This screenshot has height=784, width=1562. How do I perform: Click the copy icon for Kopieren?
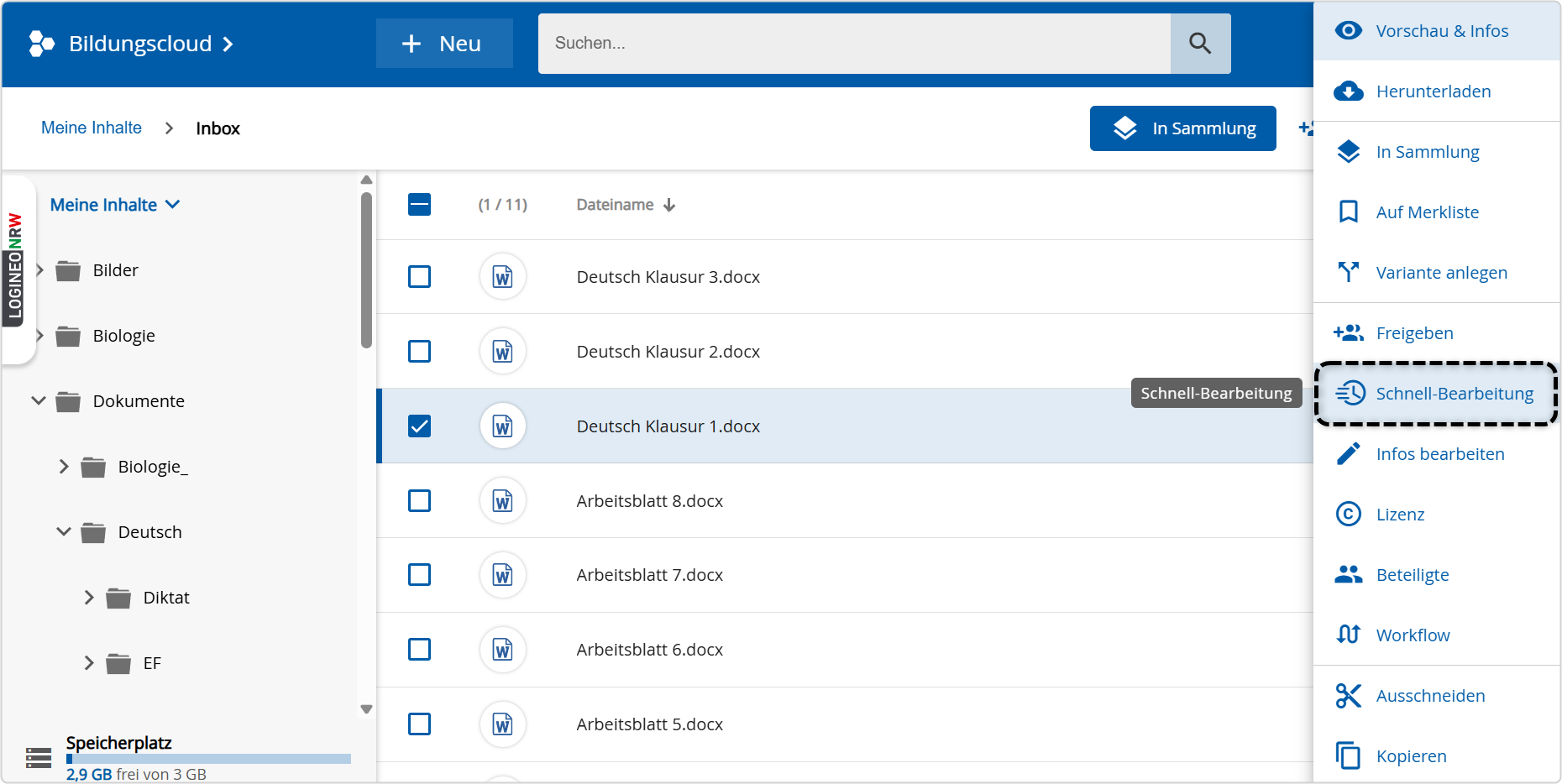[1349, 756]
